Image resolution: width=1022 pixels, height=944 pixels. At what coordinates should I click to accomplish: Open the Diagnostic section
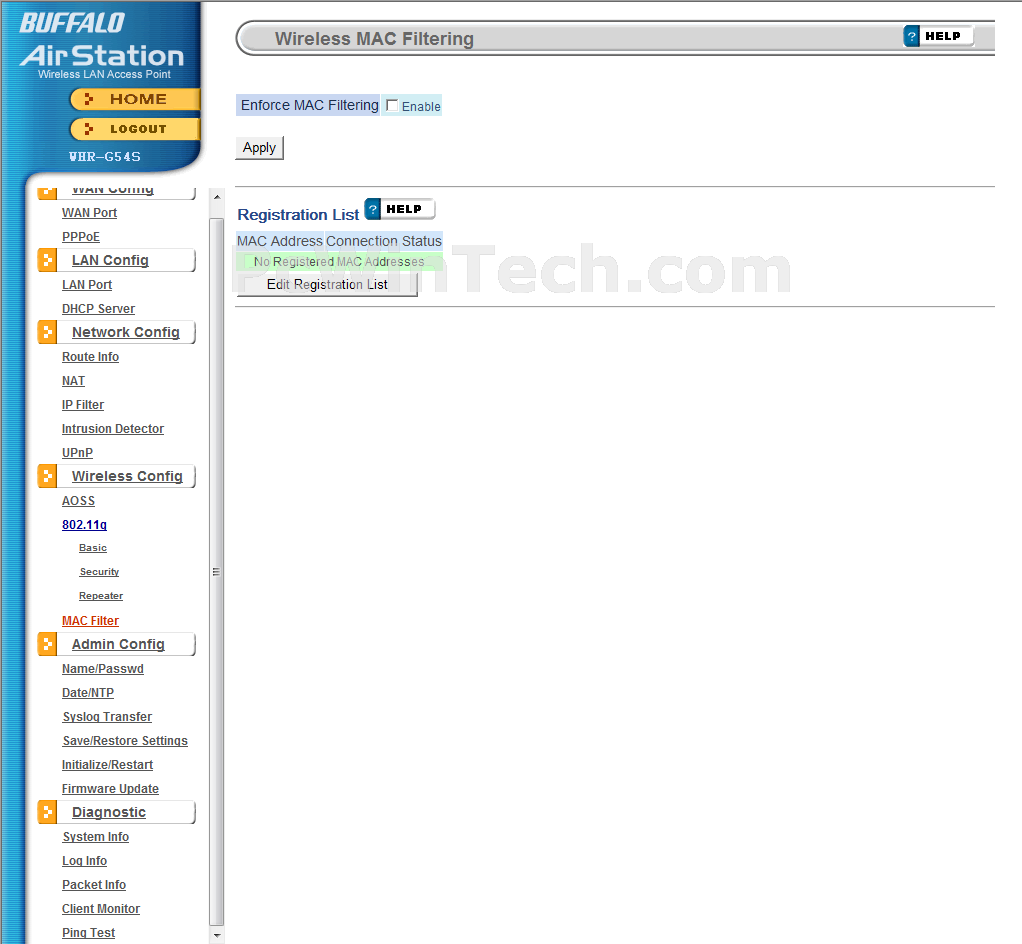109,812
